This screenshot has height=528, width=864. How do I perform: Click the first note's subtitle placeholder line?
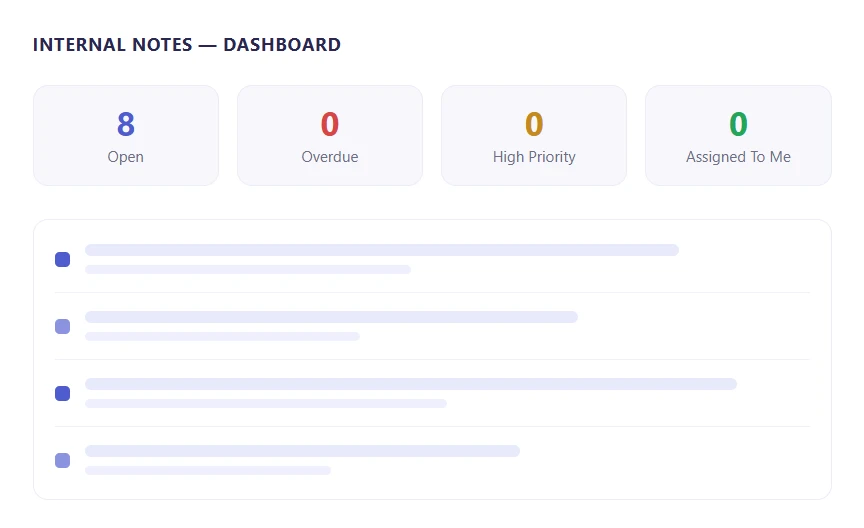coord(248,270)
